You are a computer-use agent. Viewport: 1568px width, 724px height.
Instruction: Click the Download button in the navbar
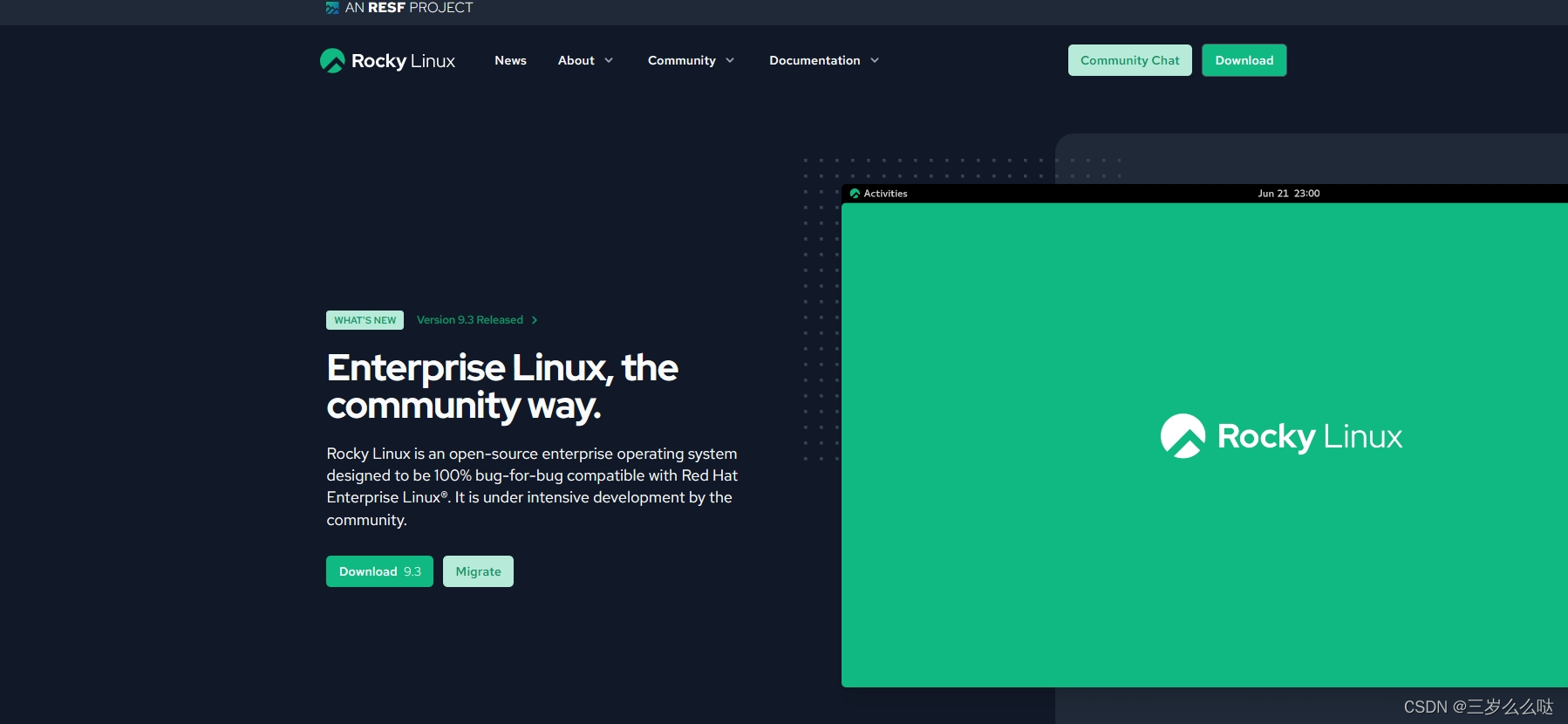1244,60
